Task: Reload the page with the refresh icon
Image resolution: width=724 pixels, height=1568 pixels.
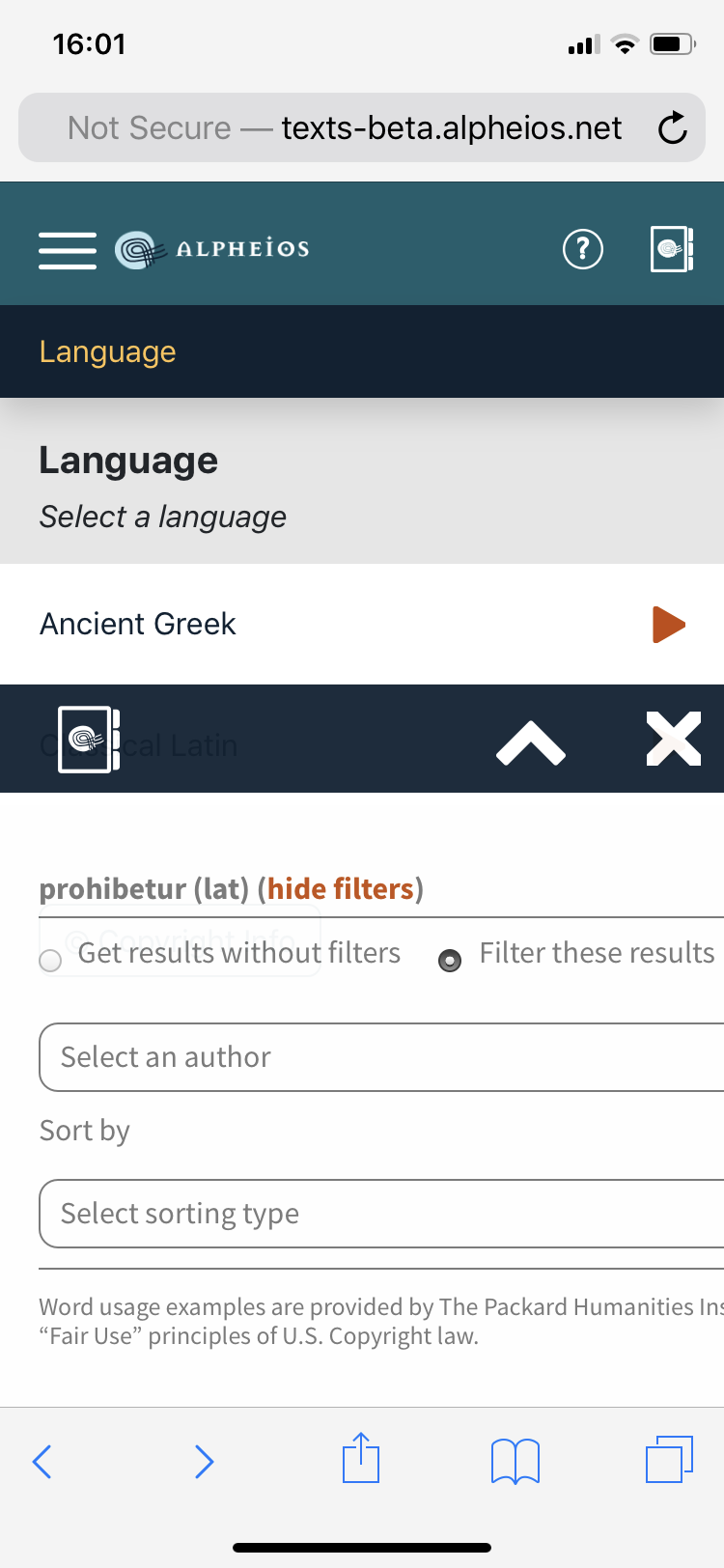Action: pos(673,126)
